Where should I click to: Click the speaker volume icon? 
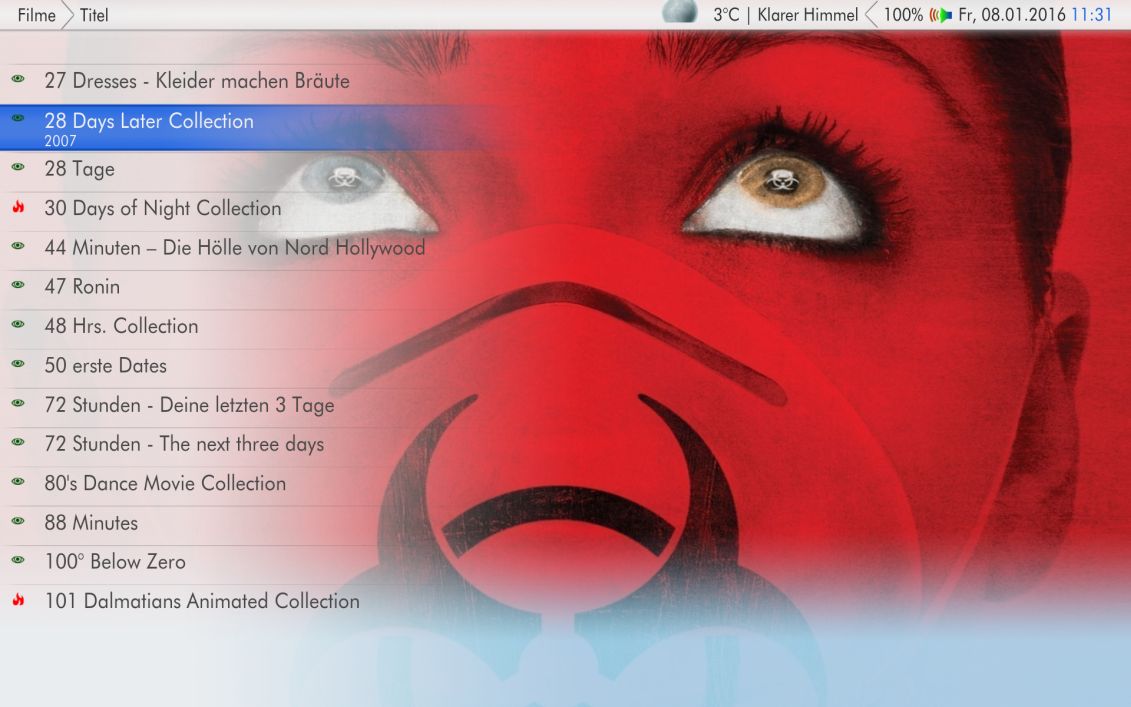[941, 15]
